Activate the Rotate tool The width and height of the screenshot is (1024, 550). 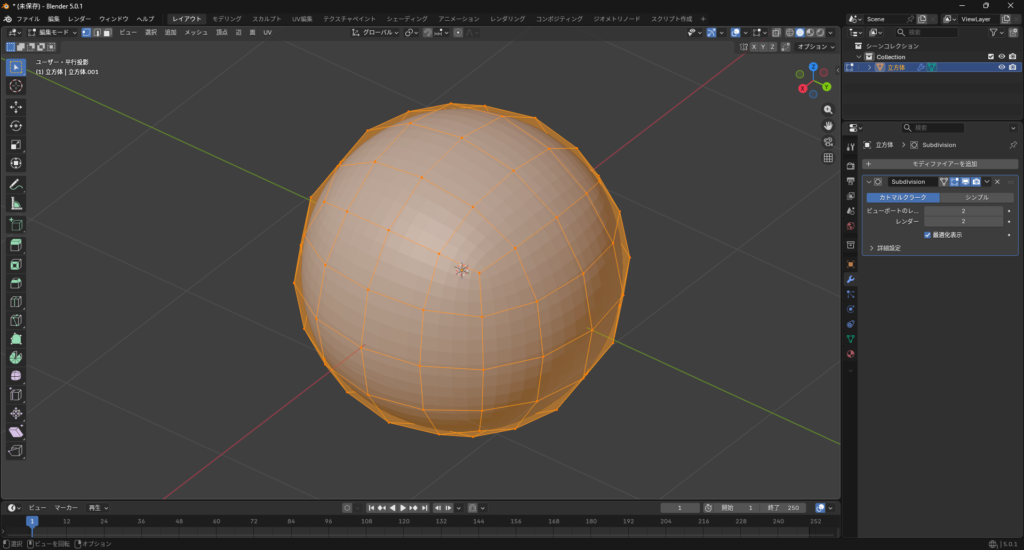[x=16, y=126]
